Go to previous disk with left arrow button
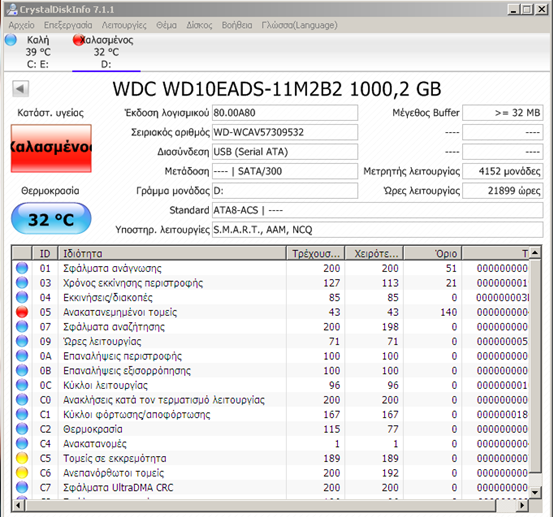 tap(20, 89)
